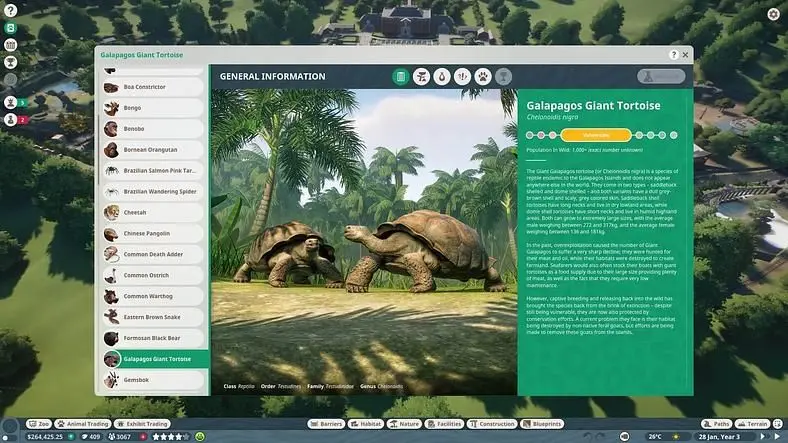
Task: Open the top-left help question icon
Action: [x=10, y=10]
